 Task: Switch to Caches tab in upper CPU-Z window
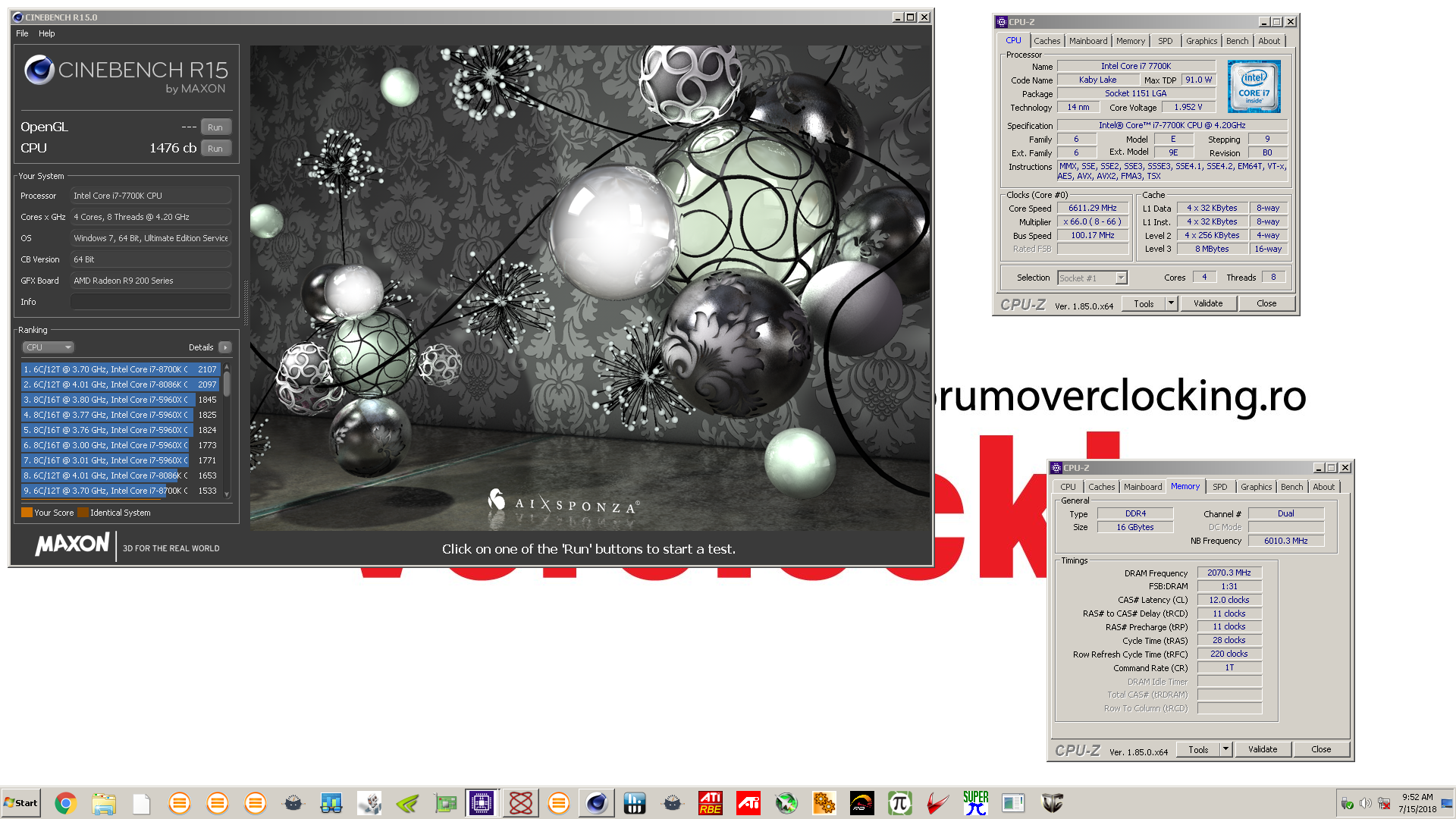(x=1047, y=41)
